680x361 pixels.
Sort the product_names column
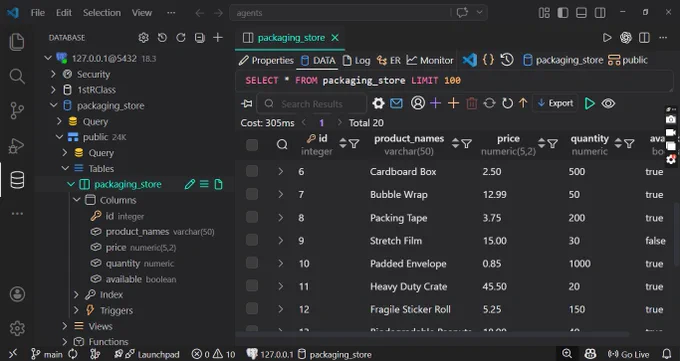pos(455,143)
